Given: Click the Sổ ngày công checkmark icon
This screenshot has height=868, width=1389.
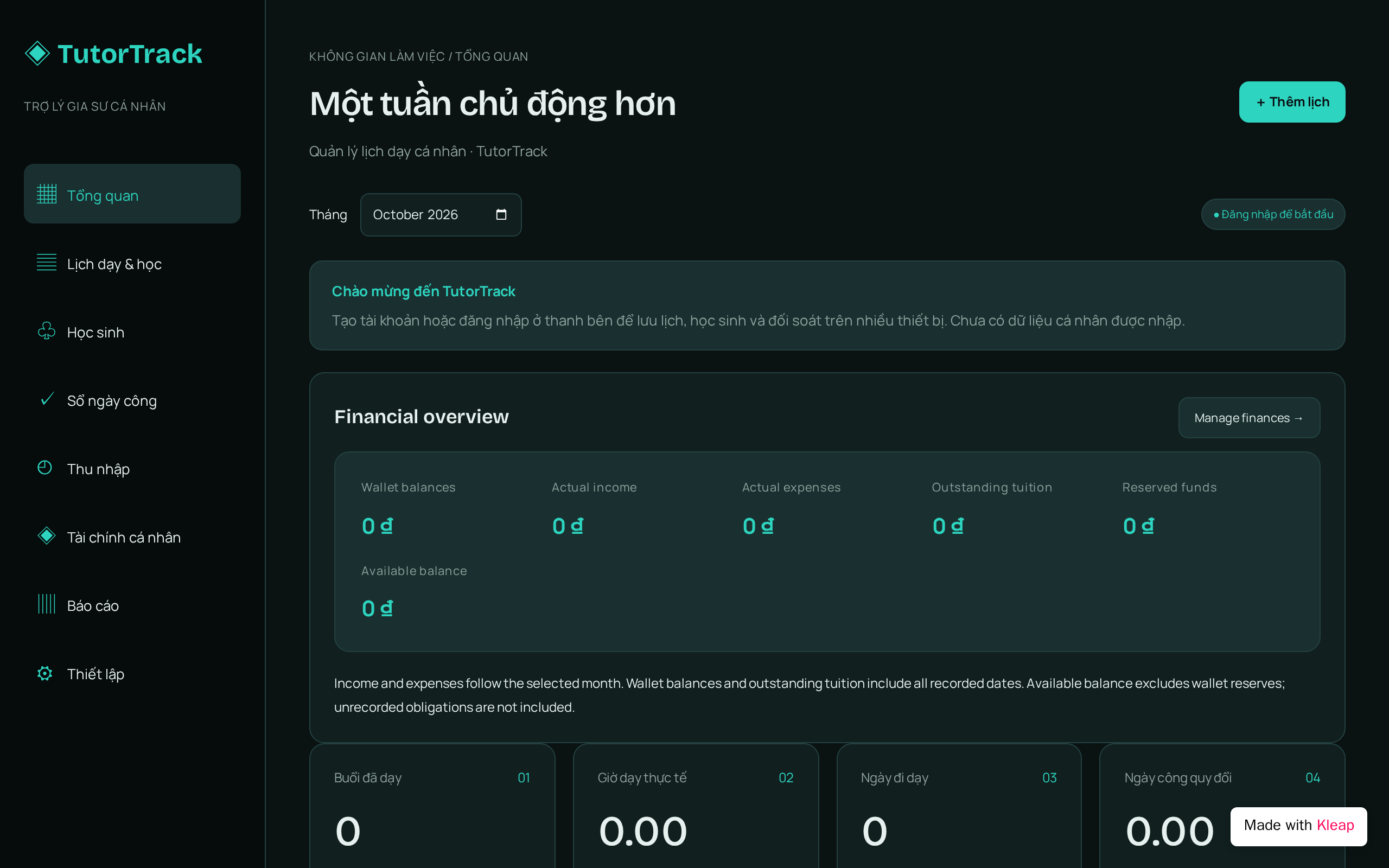Looking at the screenshot, I should coord(47,398).
